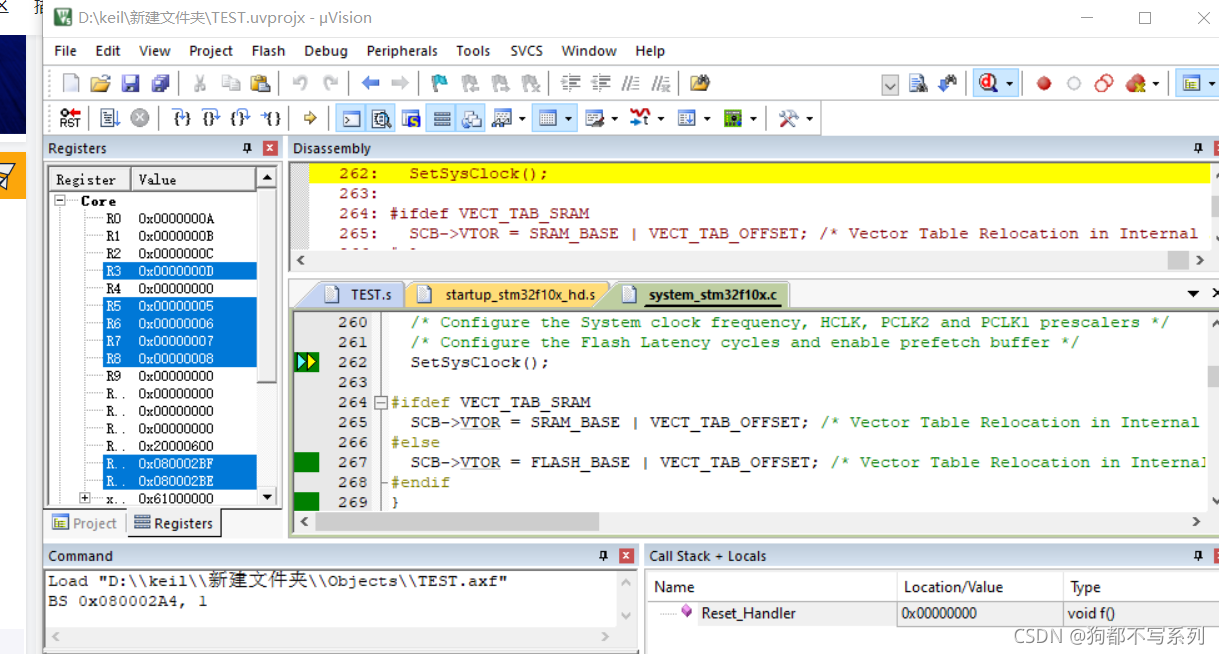This screenshot has width=1219, height=654.
Task: Select register R3 row value 0x0000000D
Action: pos(179,271)
